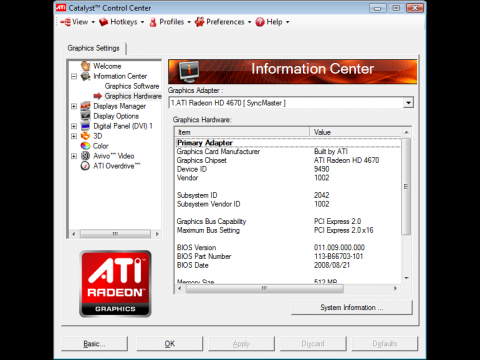Click the tree panel scroll-right arrow
This screenshot has height=360, width=480.
coord(157,234)
